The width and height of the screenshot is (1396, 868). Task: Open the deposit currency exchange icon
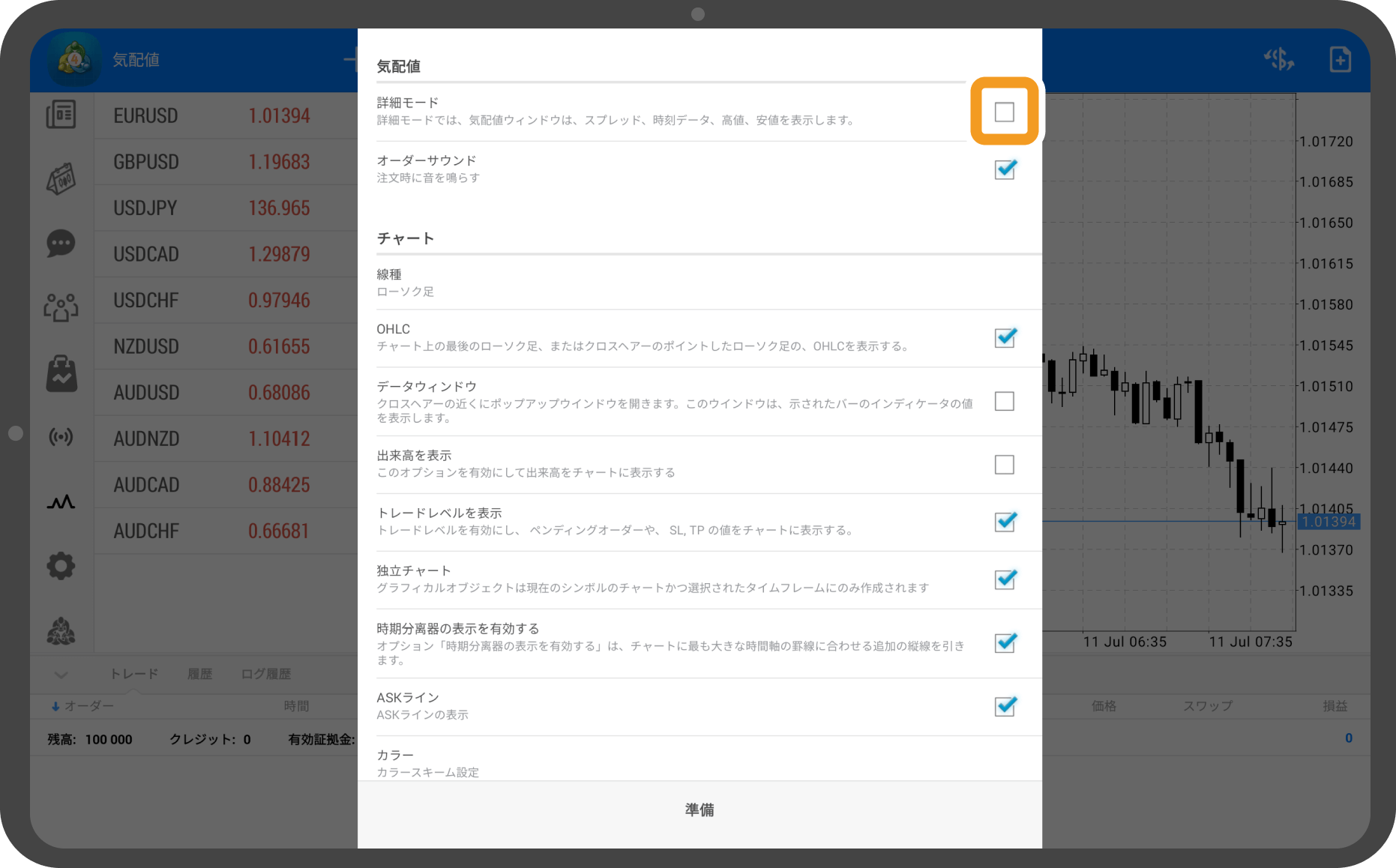pyautogui.click(x=1279, y=59)
